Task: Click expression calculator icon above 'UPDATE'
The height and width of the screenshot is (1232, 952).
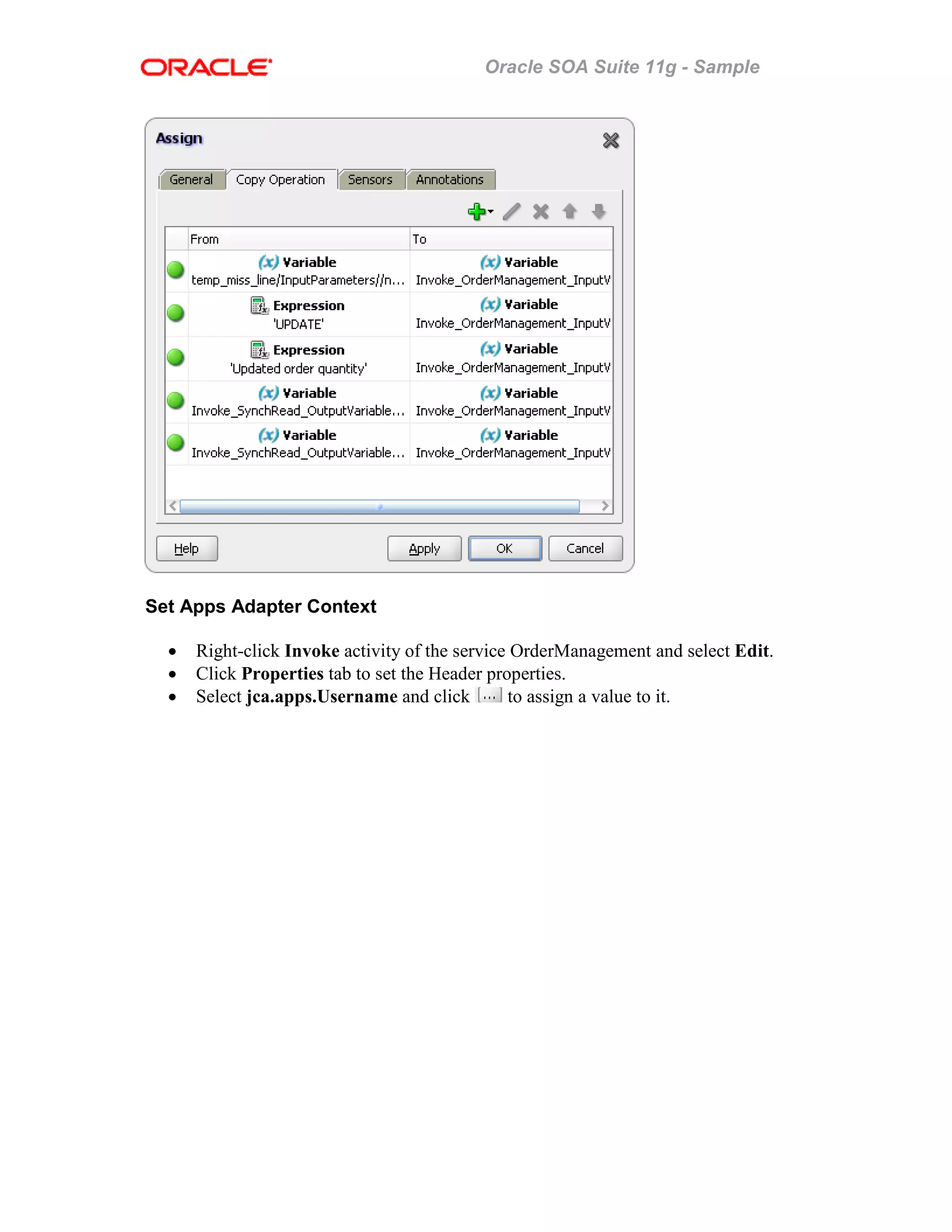Action: tap(259, 306)
